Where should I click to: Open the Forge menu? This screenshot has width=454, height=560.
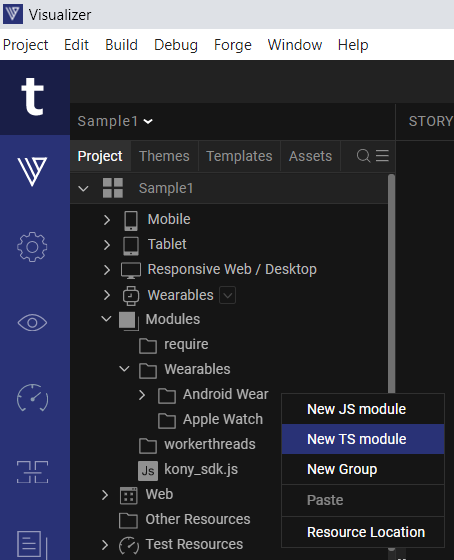pyautogui.click(x=233, y=45)
